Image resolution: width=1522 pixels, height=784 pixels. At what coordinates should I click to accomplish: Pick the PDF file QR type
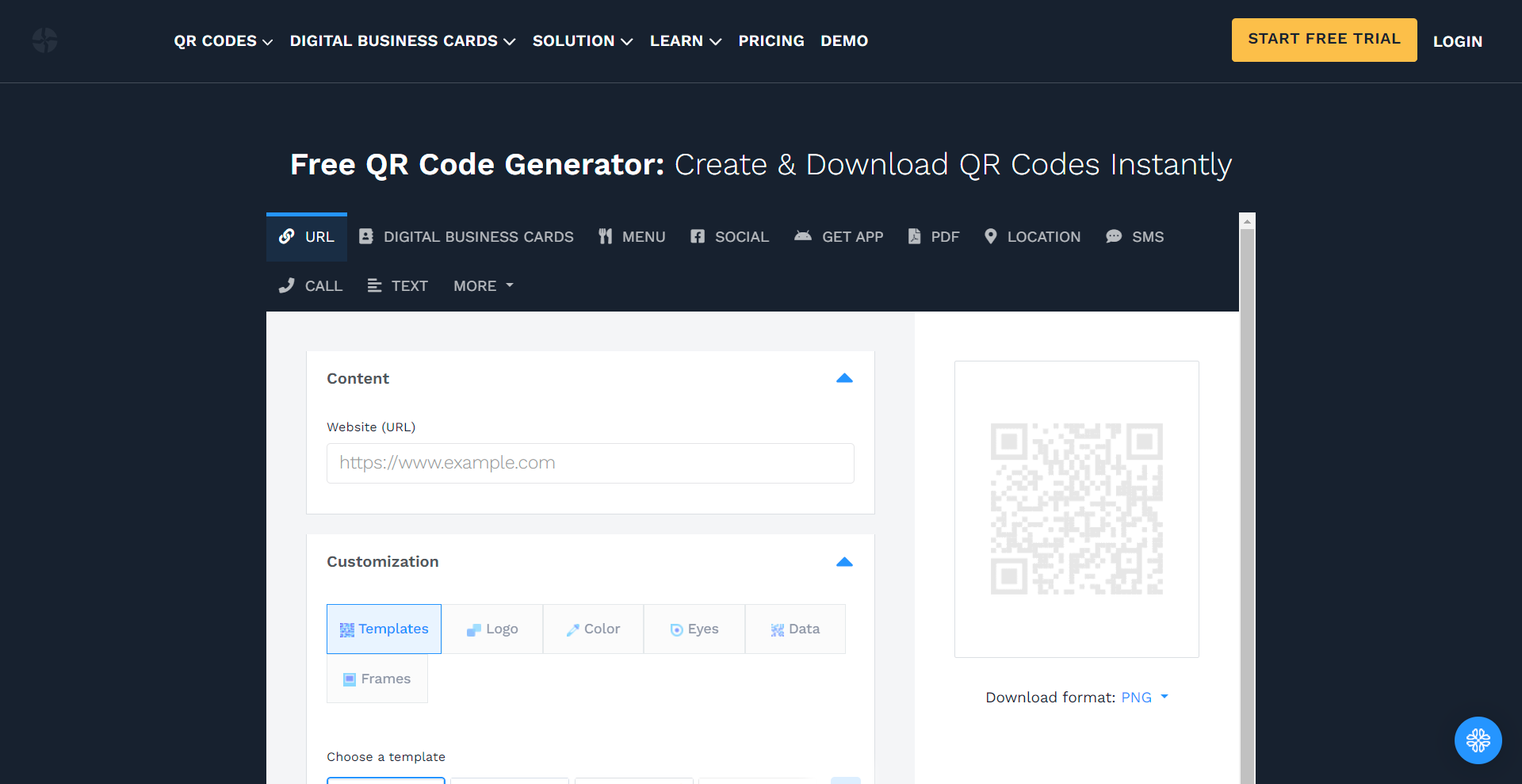pos(934,237)
